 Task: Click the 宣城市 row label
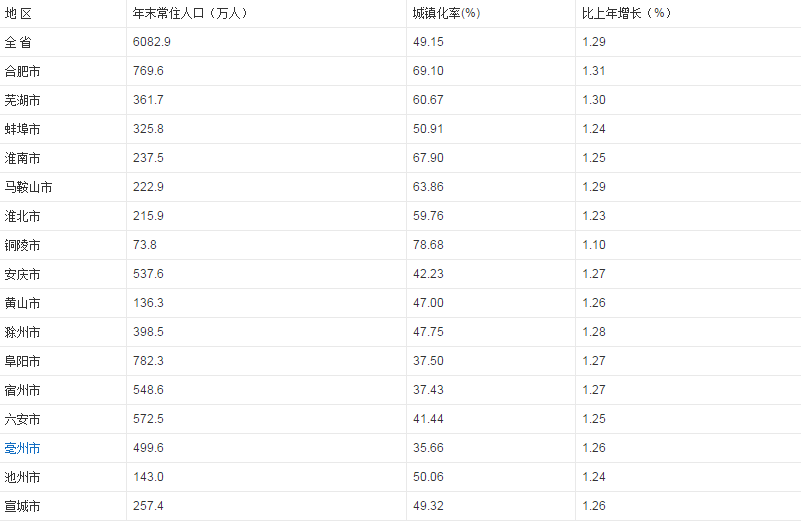tap(22, 507)
